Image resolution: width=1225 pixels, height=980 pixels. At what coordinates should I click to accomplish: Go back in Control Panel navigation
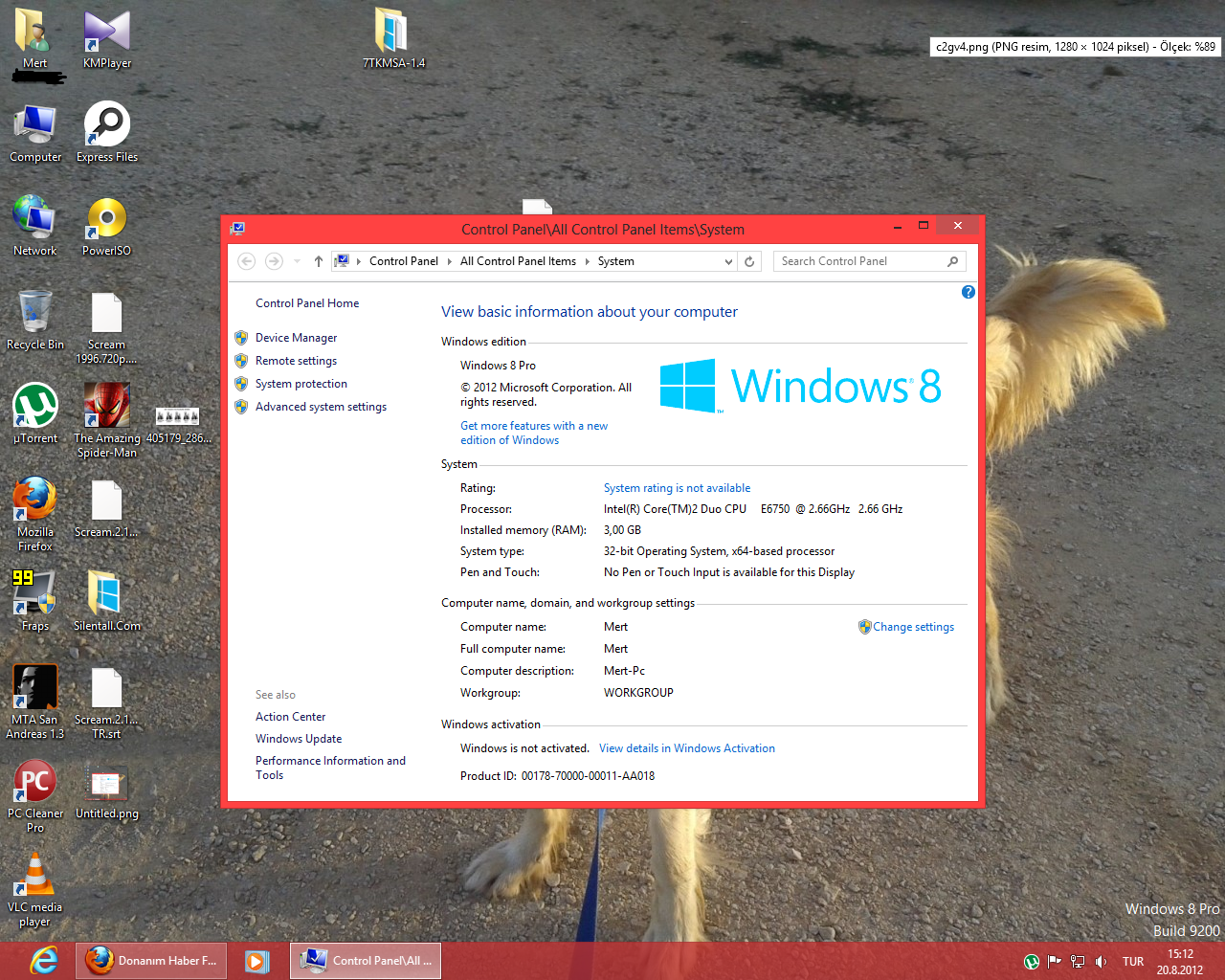pos(246,261)
